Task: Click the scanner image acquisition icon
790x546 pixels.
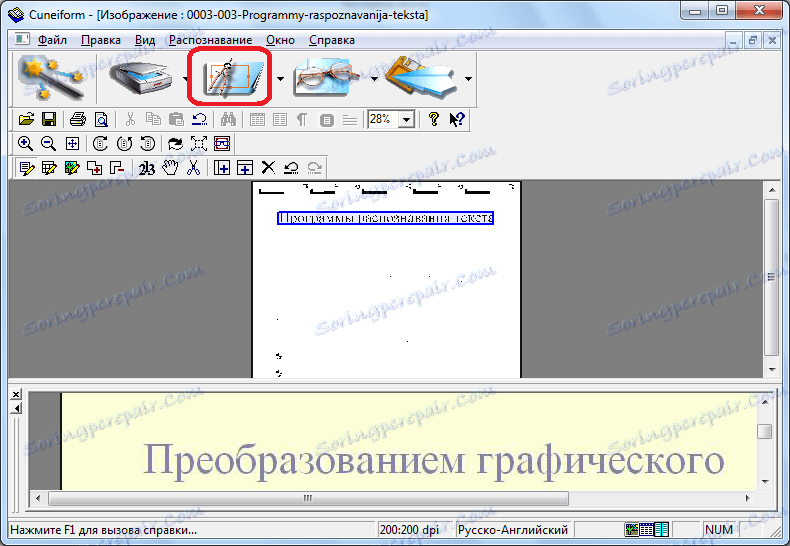Action: [141, 78]
